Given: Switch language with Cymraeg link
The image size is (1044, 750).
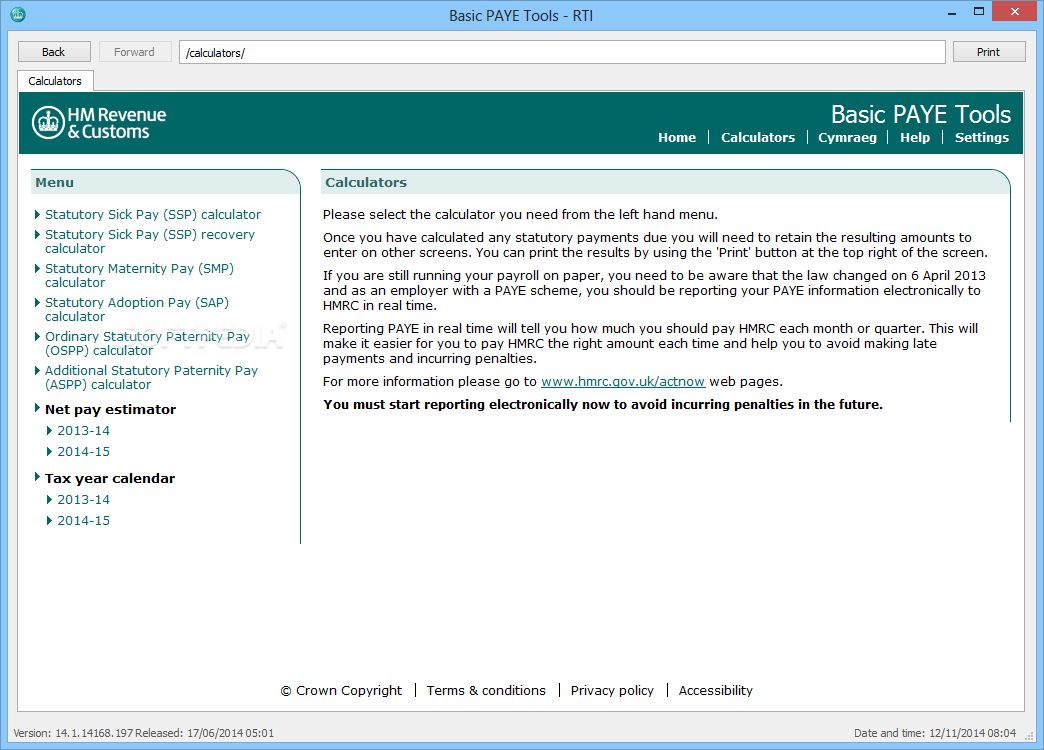Looking at the screenshot, I should click(847, 137).
